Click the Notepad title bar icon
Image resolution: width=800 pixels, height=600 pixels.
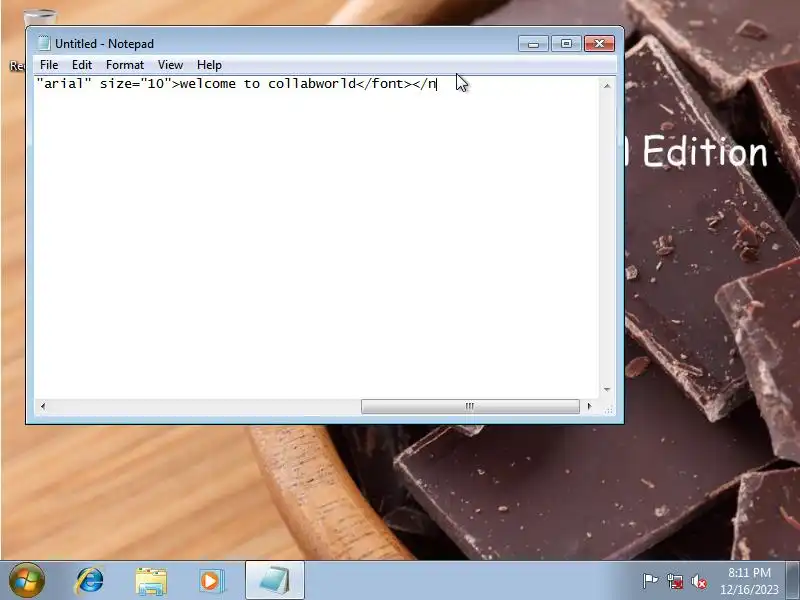click(43, 43)
